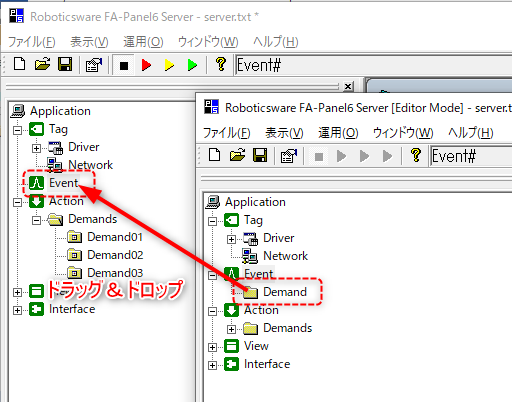Open the properties icon in back window toolbar

[94, 64]
